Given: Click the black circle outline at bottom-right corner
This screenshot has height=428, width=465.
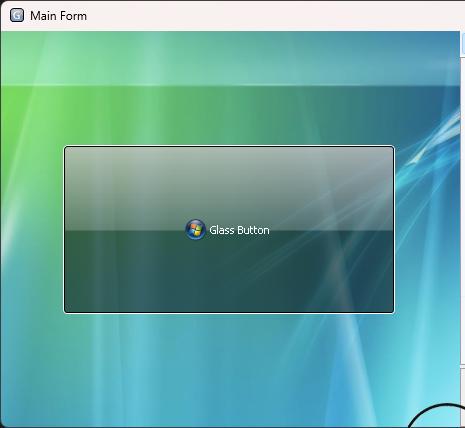Looking at the screenshot, I should [437, 415].
